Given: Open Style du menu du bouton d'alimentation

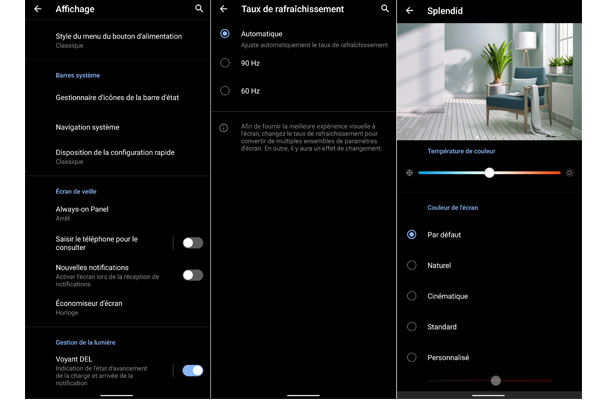Looking at the screenshot, I should [x=118, y=40].
